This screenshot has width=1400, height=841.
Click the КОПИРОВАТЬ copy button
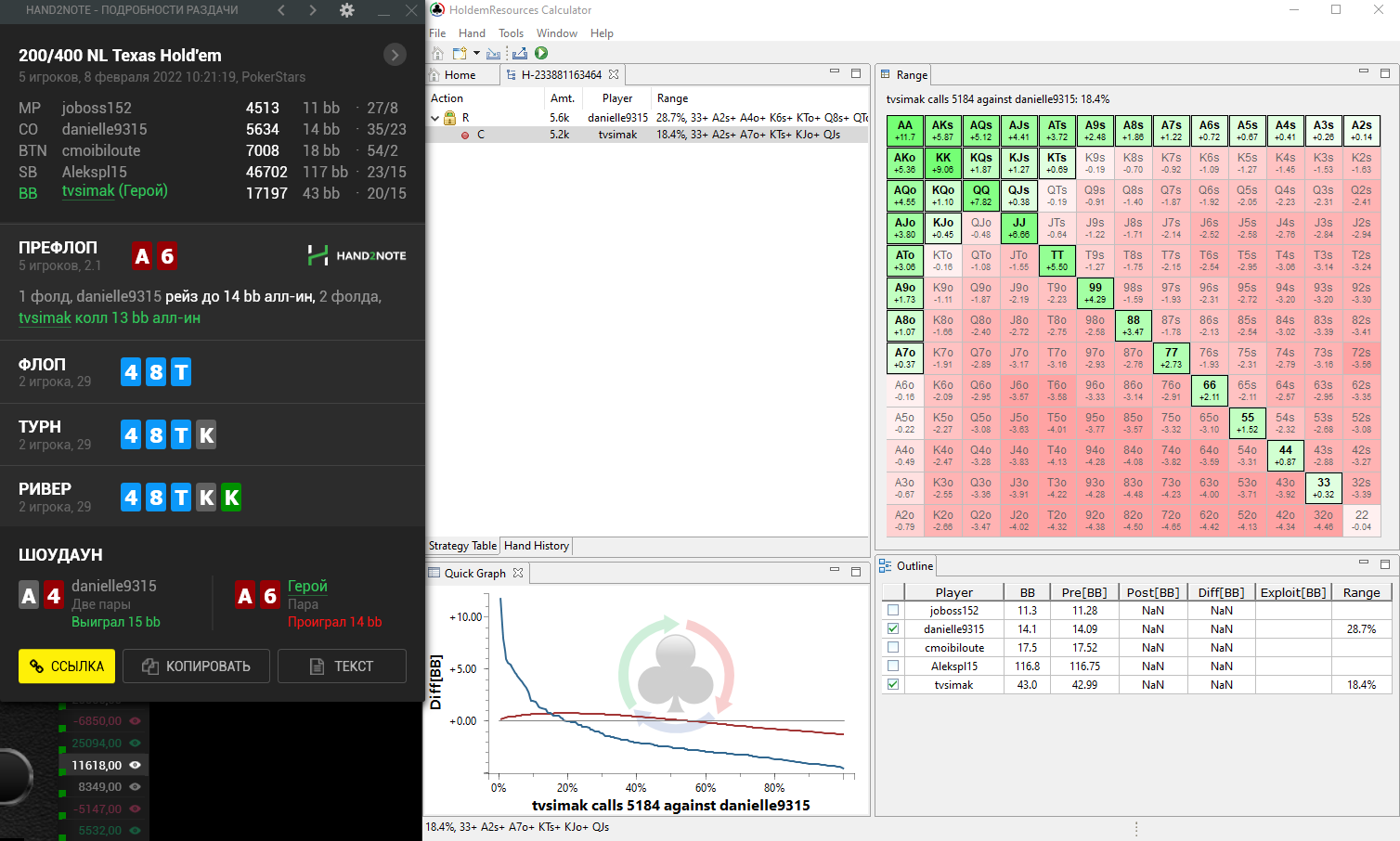pyautogui.click(x=196, y=666)
